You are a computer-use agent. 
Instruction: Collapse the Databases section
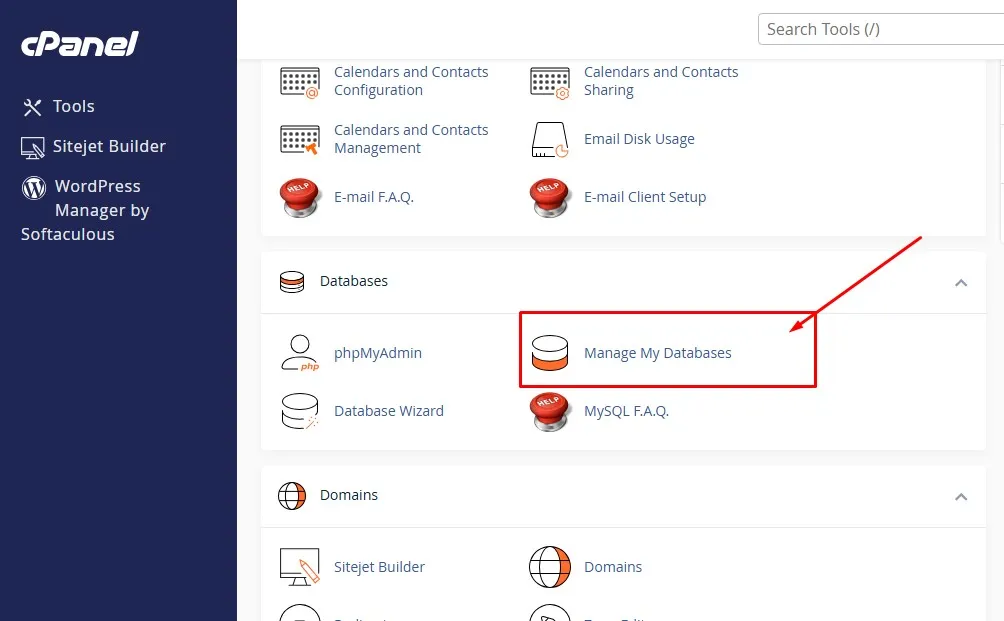click(x=961, y=282)
